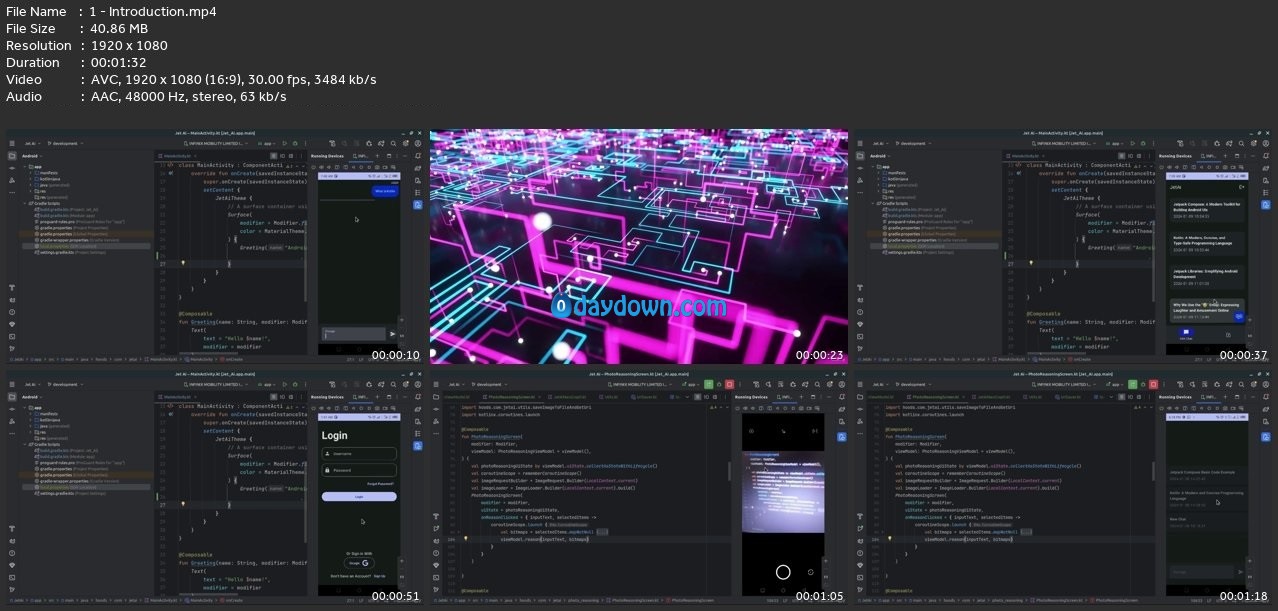Select the MainActivity.kt editor tab in the 00:00:51 frame
1278x611 pixels.
click(179, 396)
